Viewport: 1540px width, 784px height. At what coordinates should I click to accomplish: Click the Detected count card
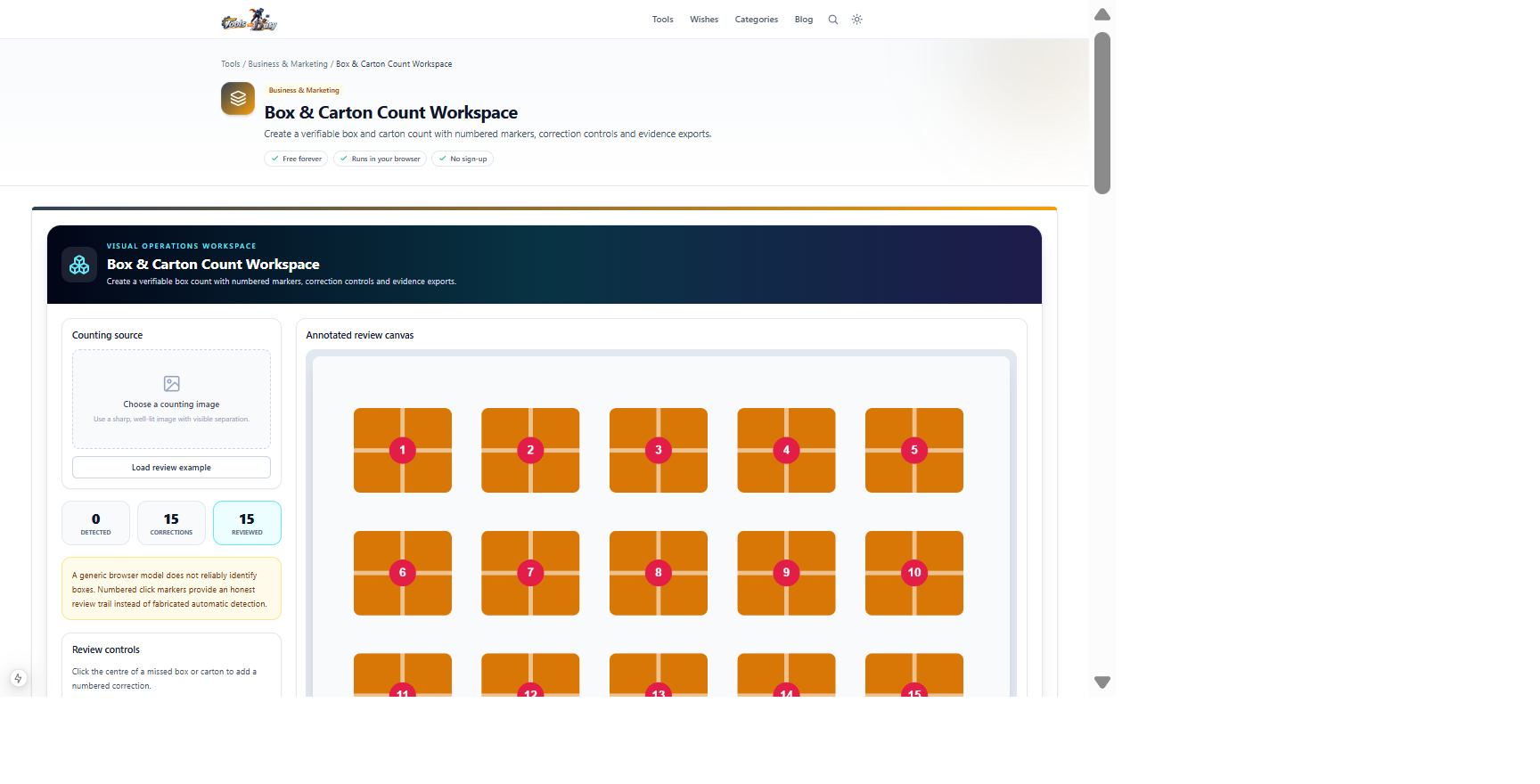point(96,523)
